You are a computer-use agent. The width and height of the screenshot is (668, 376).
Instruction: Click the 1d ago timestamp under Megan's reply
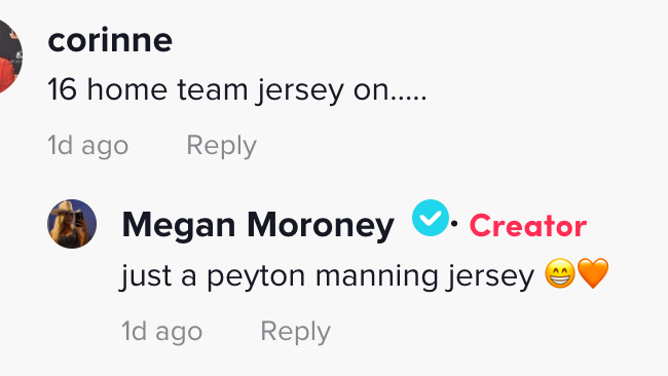pyautogui.click(x=162, y=332)
